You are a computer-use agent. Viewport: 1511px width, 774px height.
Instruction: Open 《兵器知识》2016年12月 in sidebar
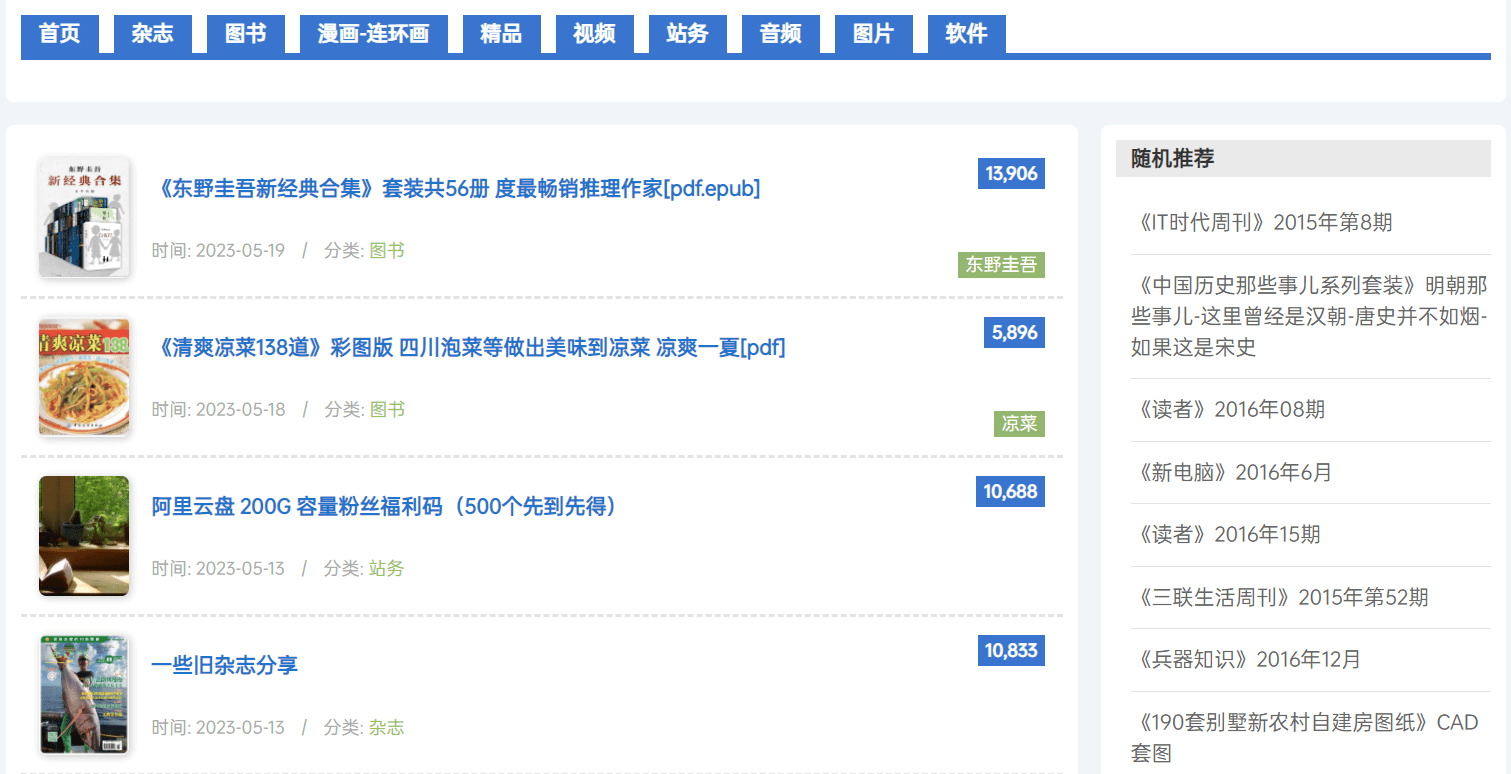[1250, 660]
